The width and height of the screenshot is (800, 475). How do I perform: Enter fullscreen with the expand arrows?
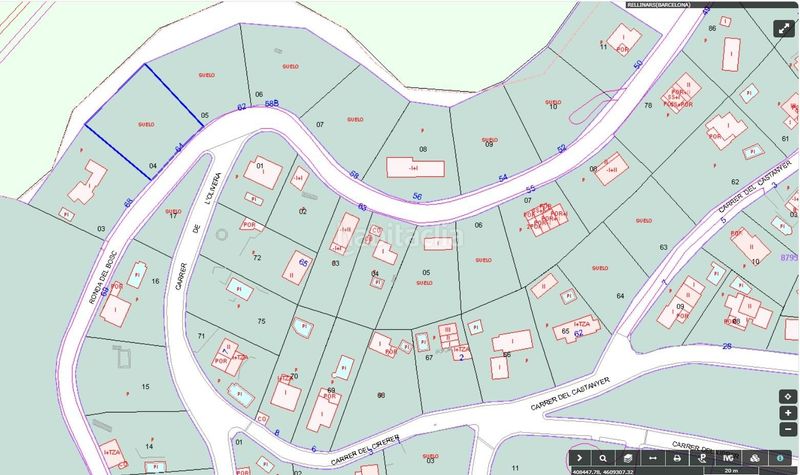(x=784, y=29)
